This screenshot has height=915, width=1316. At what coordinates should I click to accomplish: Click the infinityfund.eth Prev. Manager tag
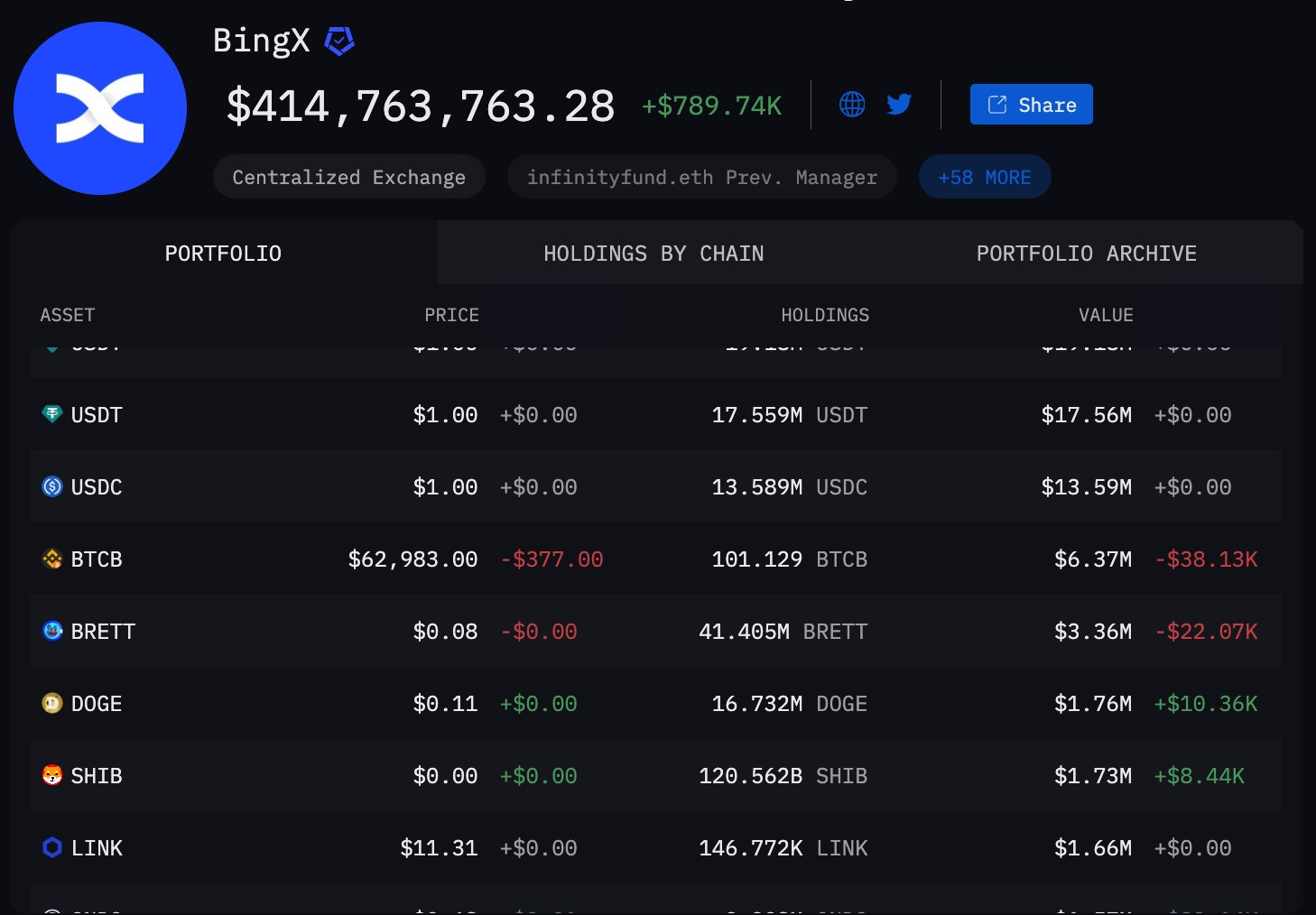[701, 176]
